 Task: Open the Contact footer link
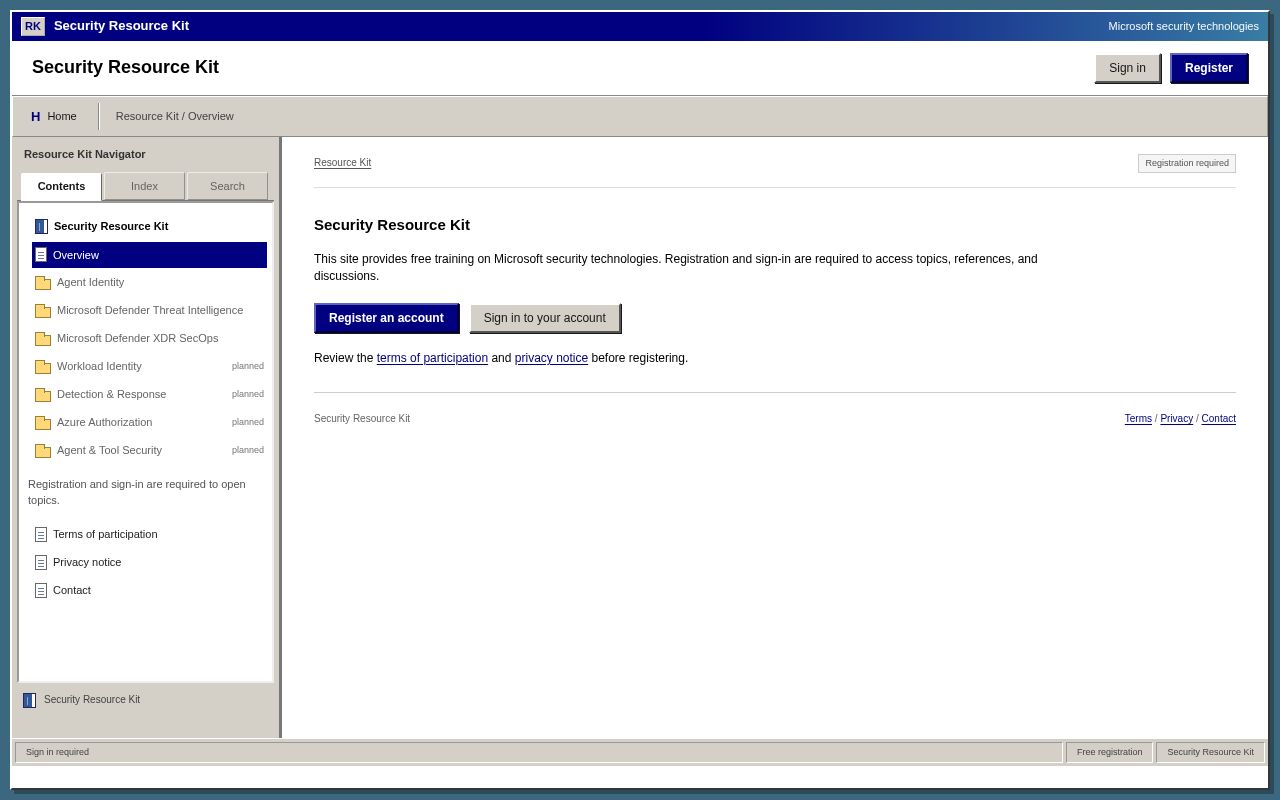[x=1218, y=419]
